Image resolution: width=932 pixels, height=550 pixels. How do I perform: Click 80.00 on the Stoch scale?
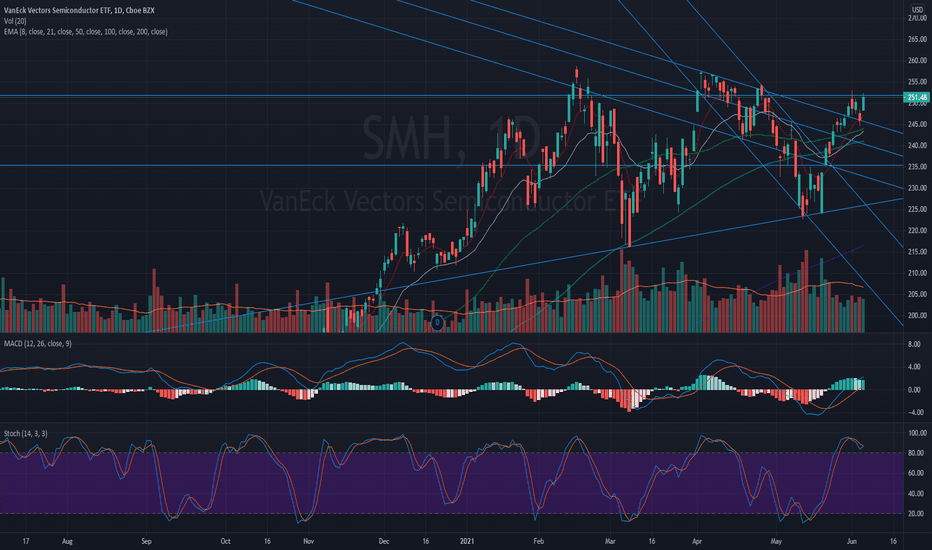click(x=916, y=453)
